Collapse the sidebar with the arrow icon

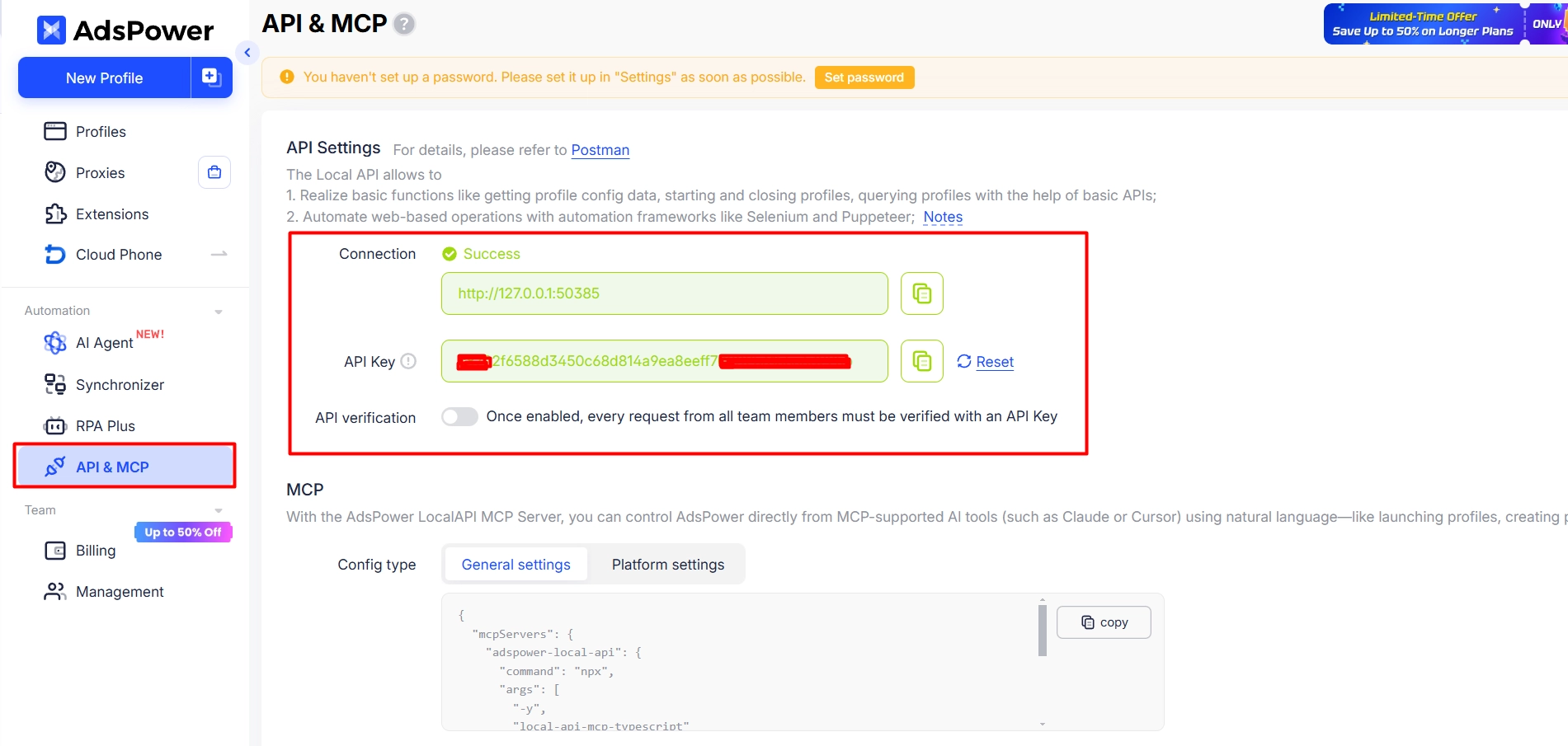click(247, 53)
